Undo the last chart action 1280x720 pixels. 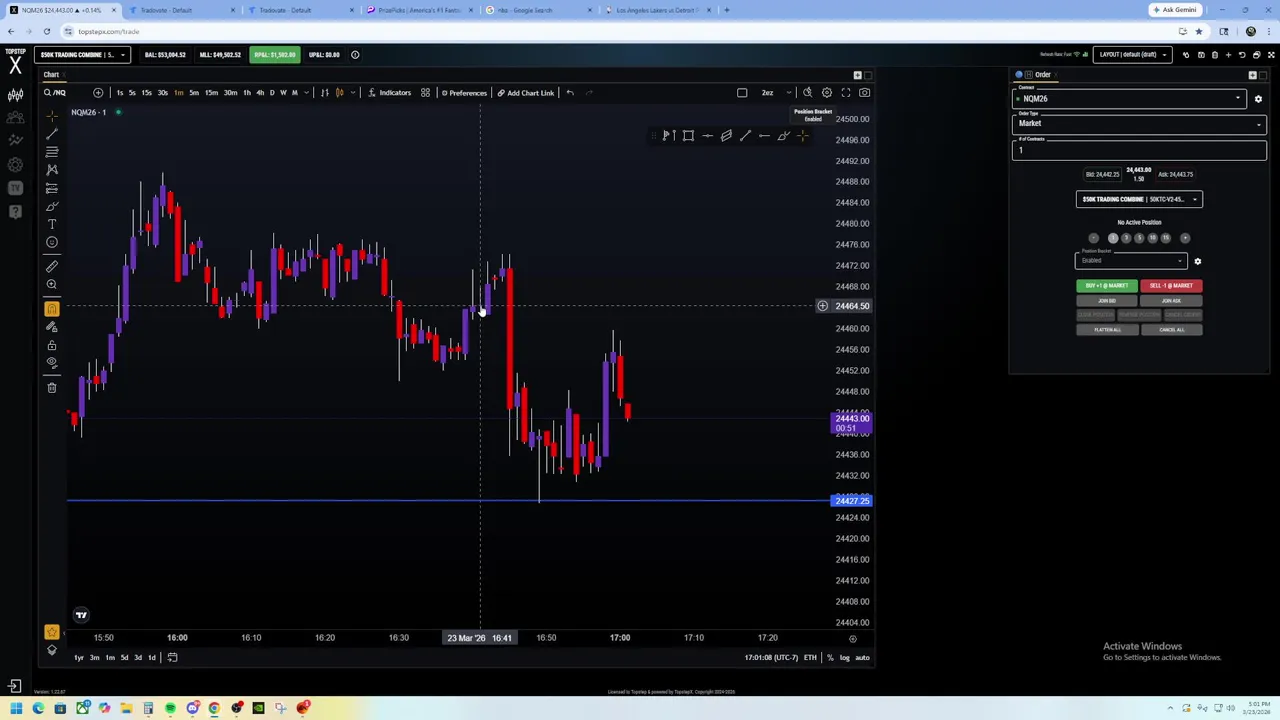[570, 93]
